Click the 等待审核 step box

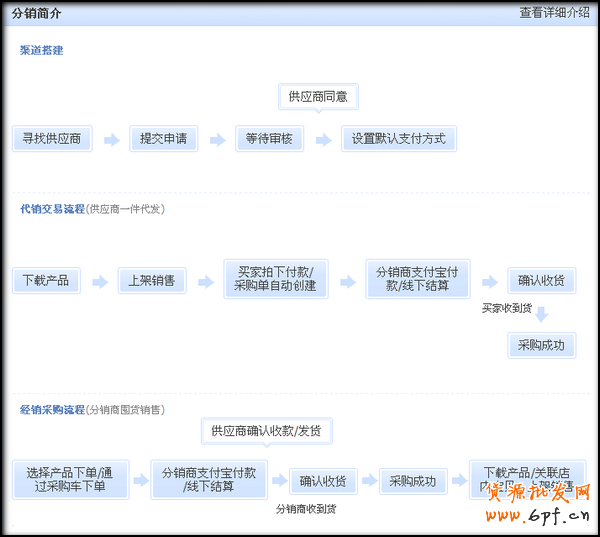(269, 139)
